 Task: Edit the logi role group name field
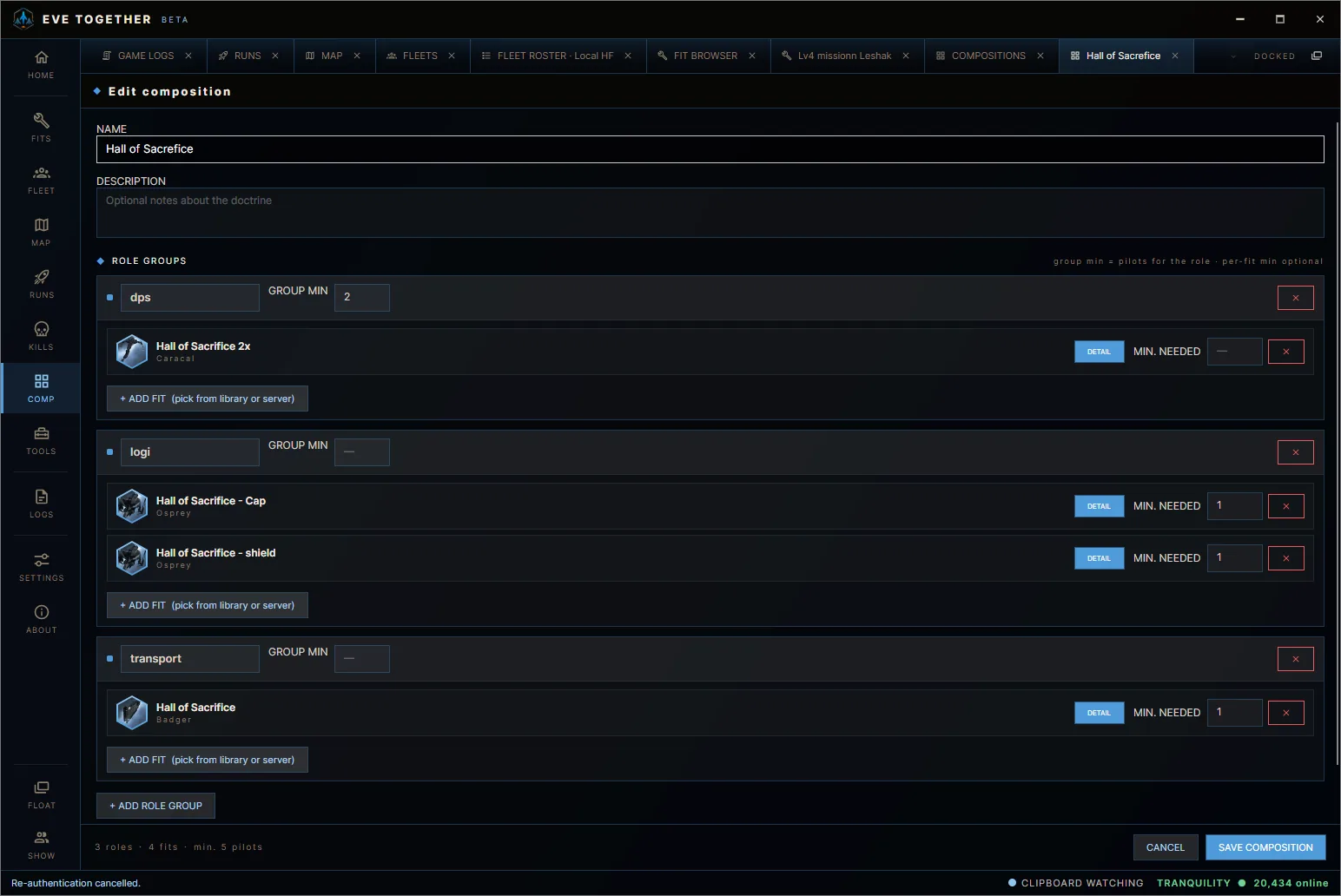point(189,452)
